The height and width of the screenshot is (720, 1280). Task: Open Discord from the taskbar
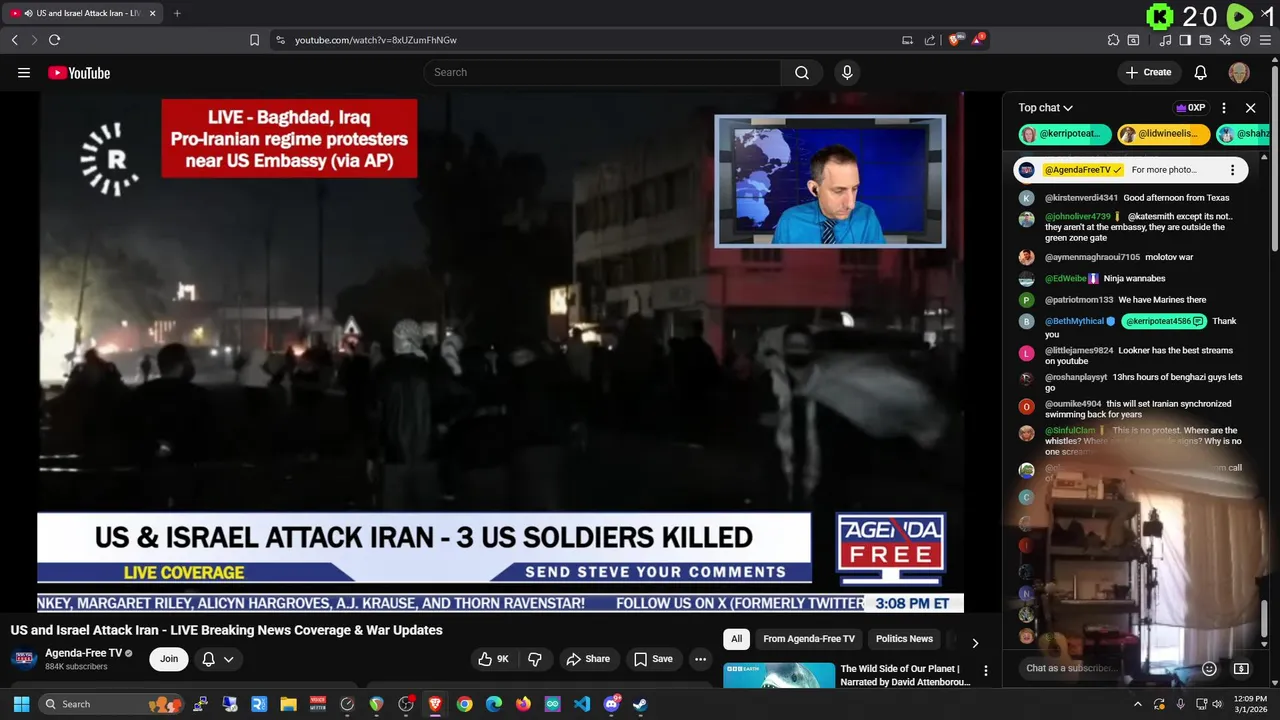611,704
